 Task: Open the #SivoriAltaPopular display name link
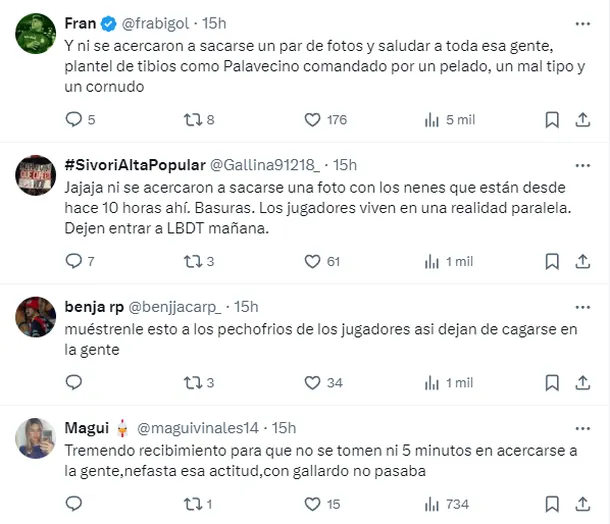(x=131, y=164)
